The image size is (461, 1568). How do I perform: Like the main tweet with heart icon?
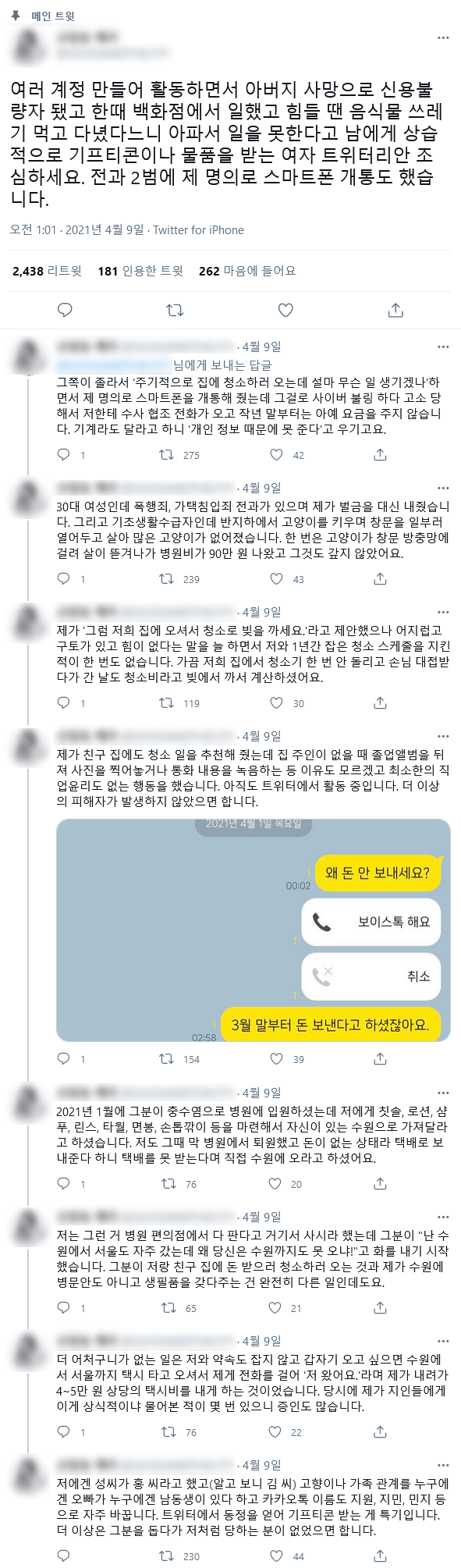285,310
